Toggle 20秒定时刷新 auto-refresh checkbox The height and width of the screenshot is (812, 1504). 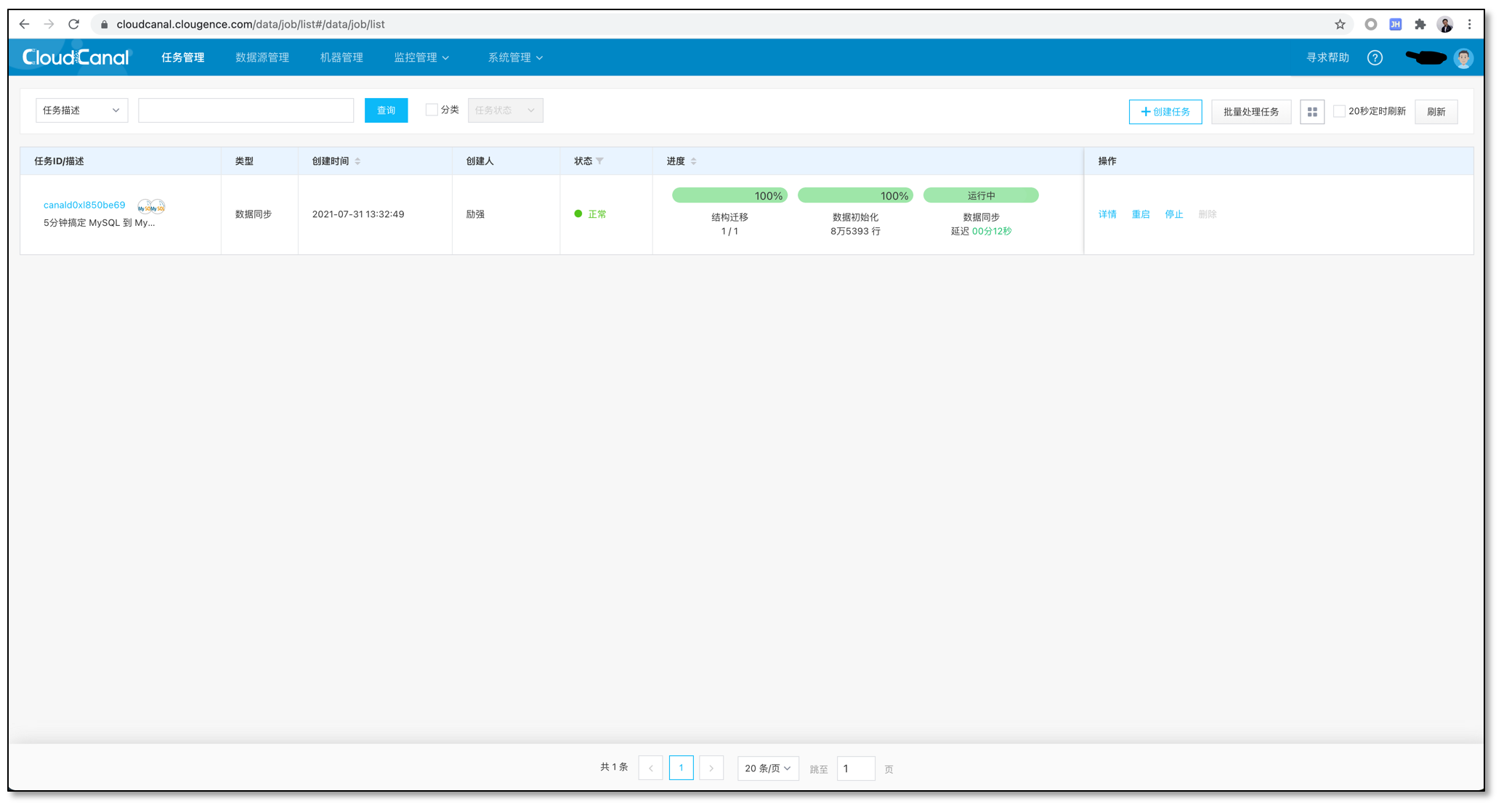[1338, 111]
